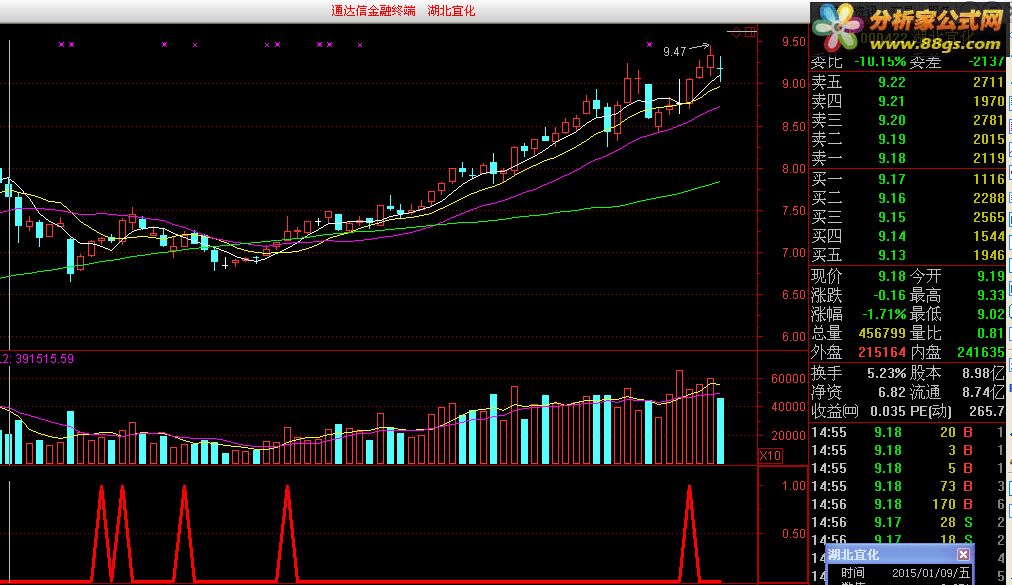Click the 时间 label in popup
This screenshot has height=585, width=1012.
[x=853, y=573]
